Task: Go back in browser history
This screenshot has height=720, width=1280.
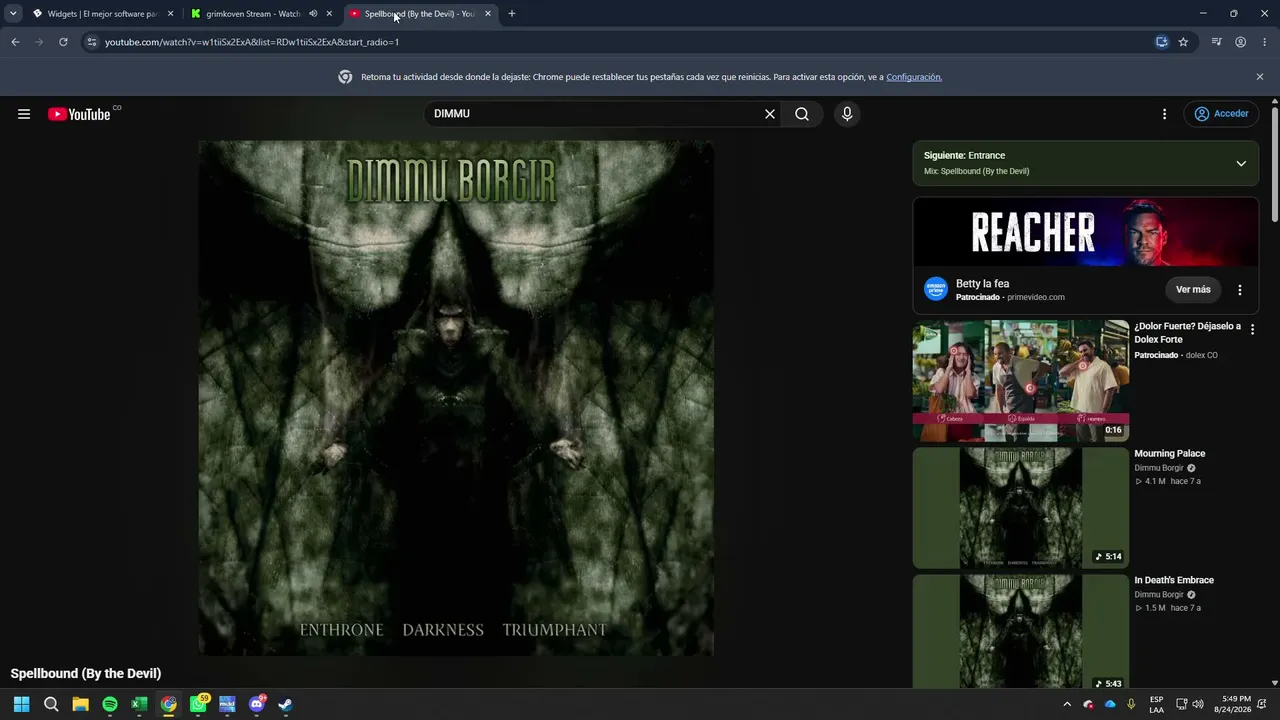Action: (15, 42)
